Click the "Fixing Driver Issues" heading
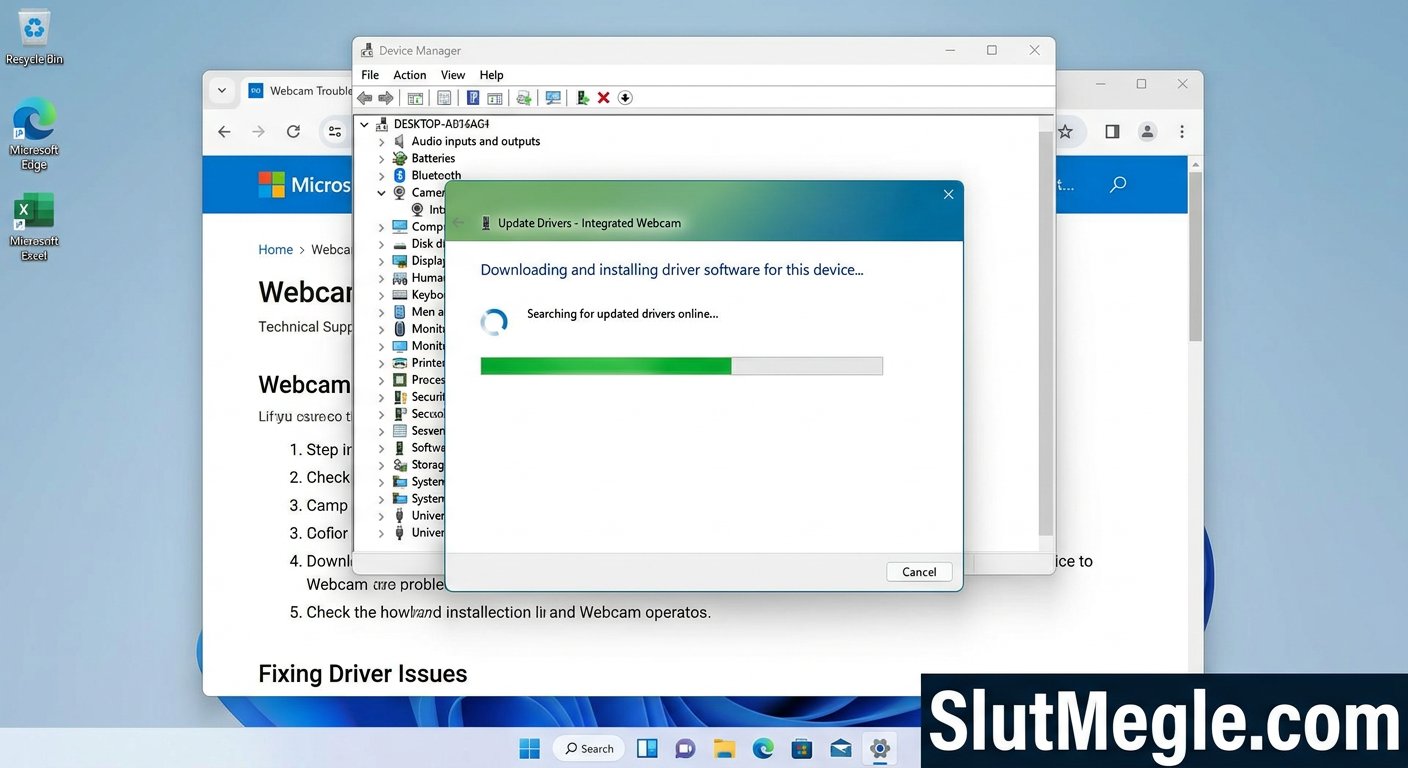 coord(363,674)
